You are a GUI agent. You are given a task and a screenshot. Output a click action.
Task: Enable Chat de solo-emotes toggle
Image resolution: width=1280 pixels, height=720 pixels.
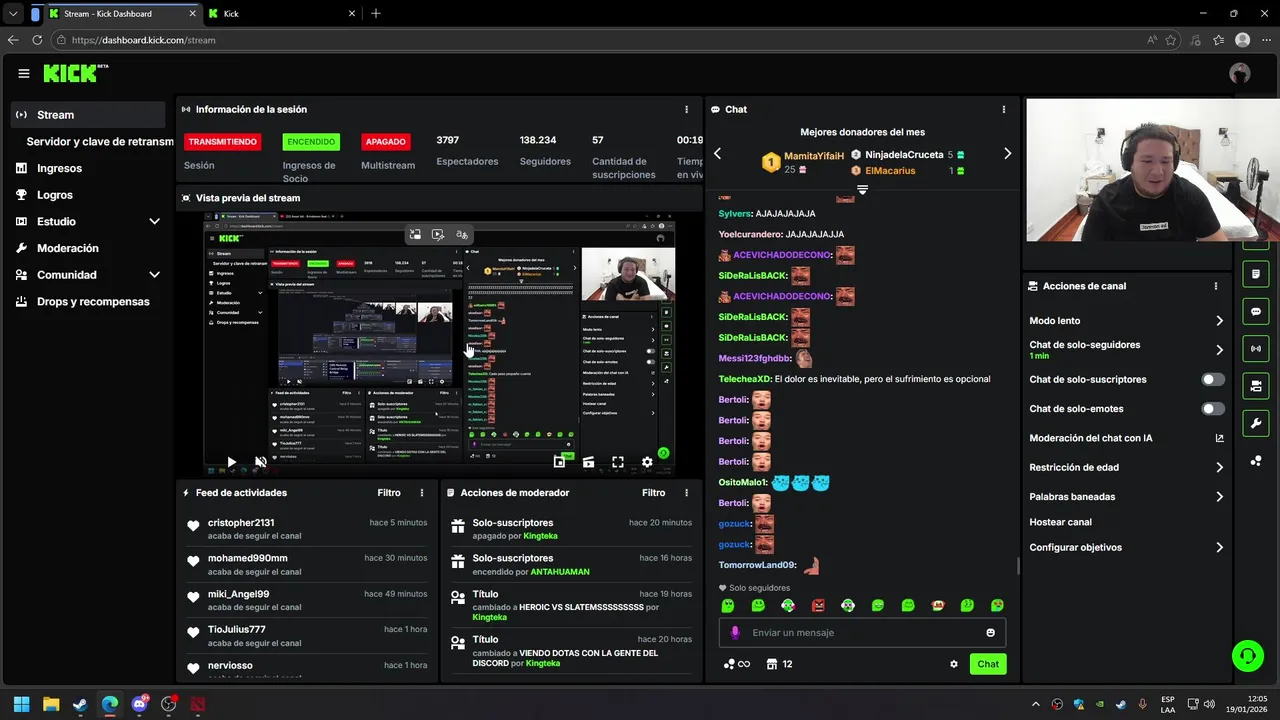(1212, 409)
